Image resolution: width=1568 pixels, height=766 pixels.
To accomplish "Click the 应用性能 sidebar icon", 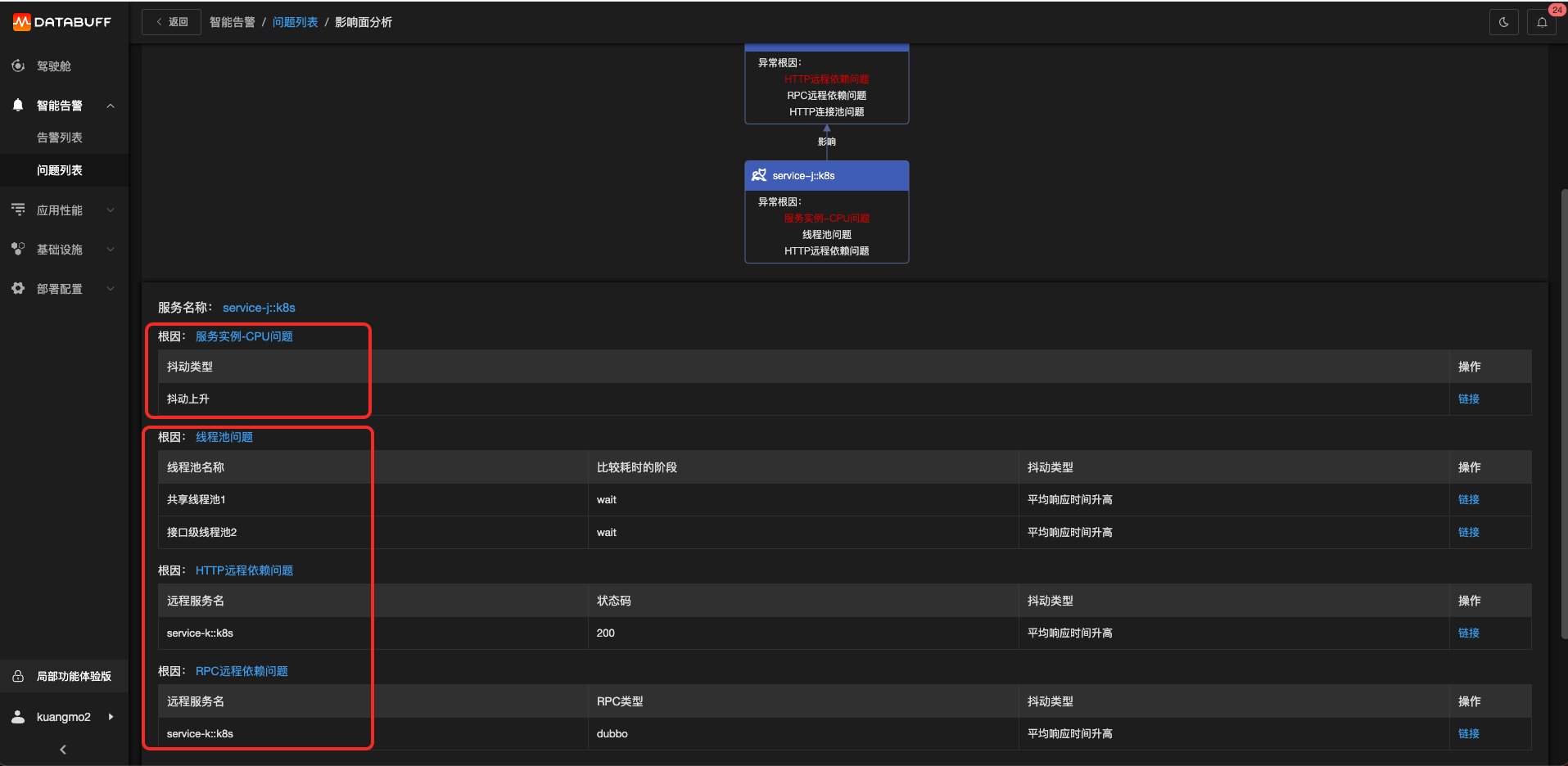I will click(x=18, y=210).
